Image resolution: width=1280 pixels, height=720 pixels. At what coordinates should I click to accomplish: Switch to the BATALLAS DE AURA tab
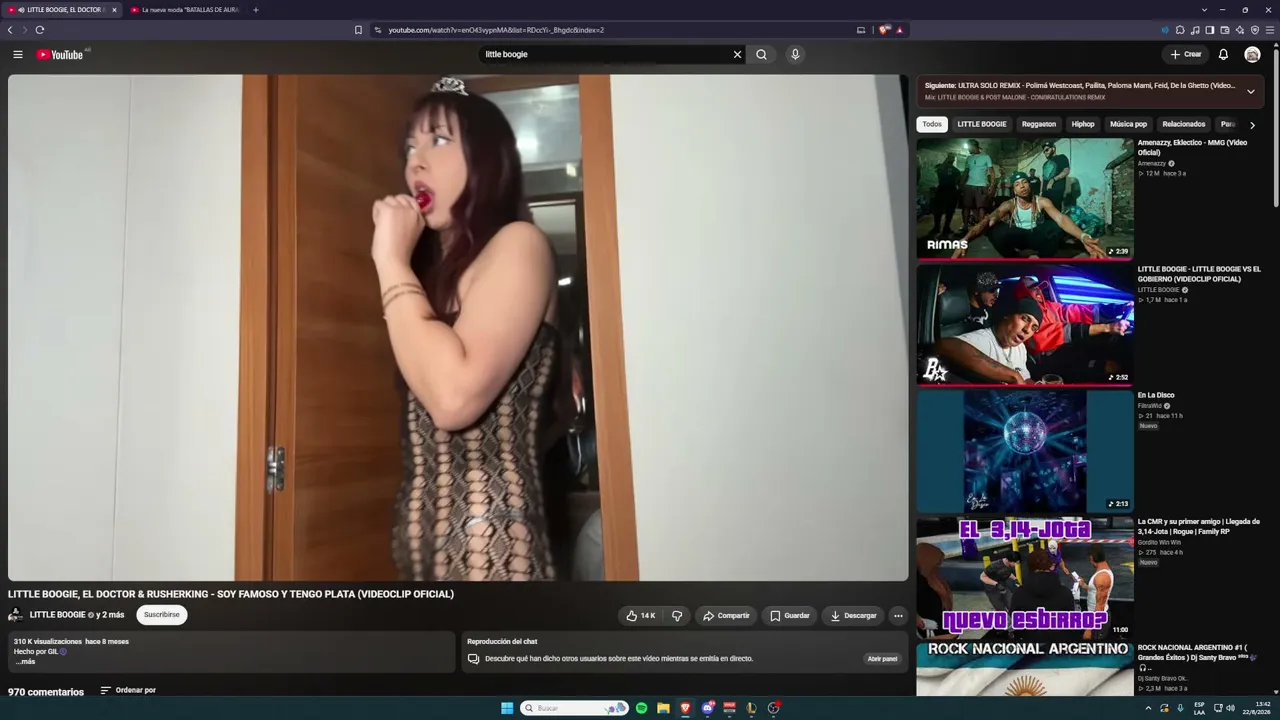pos(185,10)
